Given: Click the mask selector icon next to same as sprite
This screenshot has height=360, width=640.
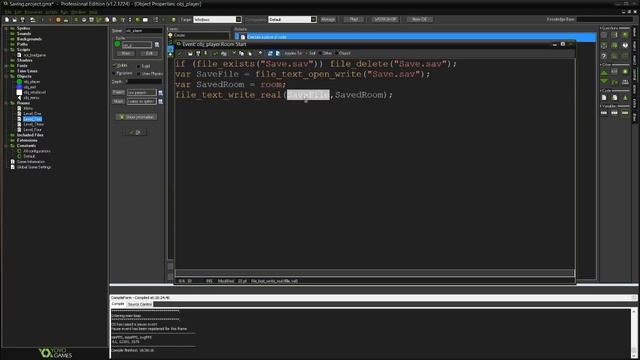Looking at the screenshot, I should tap(160, 101).
